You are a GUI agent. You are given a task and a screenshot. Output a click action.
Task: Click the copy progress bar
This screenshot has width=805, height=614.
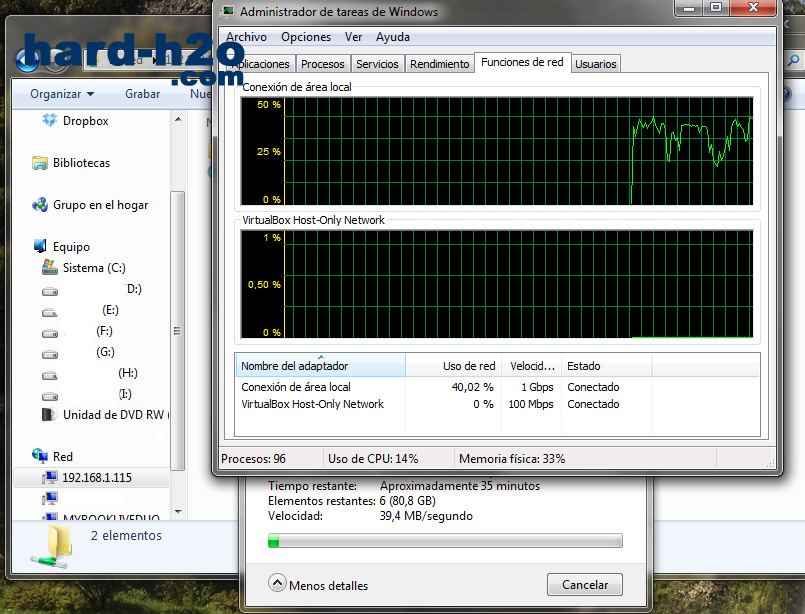click(445, 541)
